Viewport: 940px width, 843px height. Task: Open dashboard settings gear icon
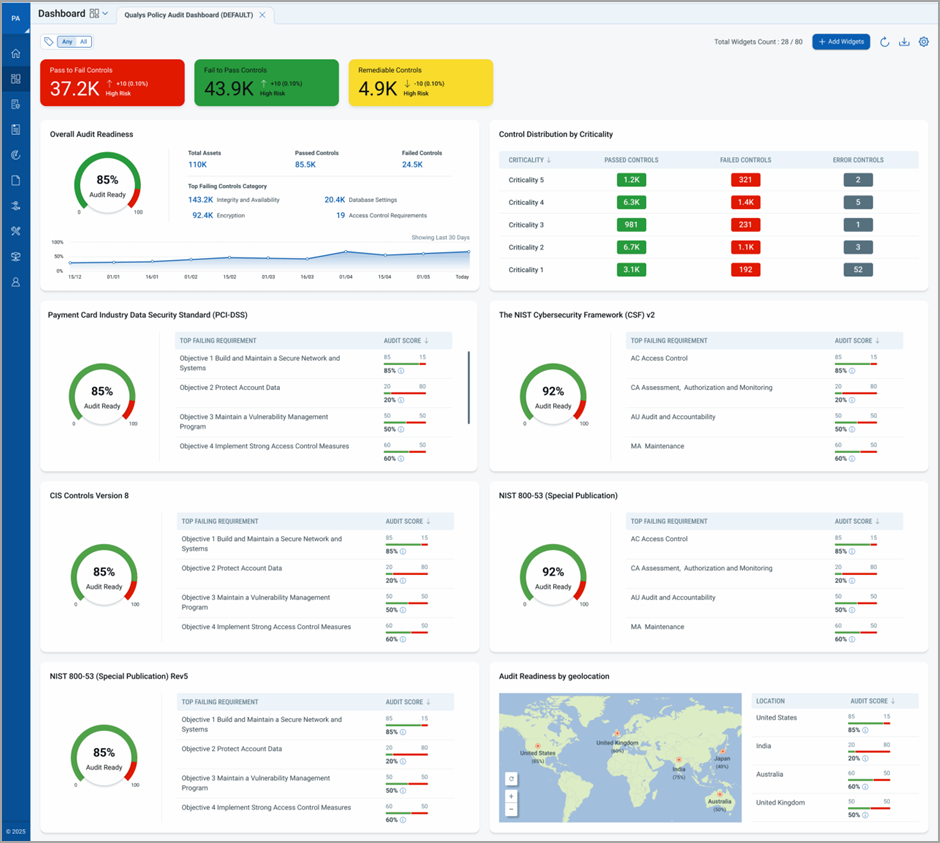pyautogui.click(x=924, y=42)
